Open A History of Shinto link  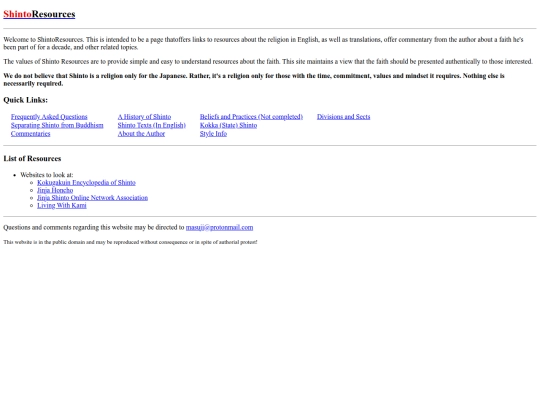[x=144, y=117]
